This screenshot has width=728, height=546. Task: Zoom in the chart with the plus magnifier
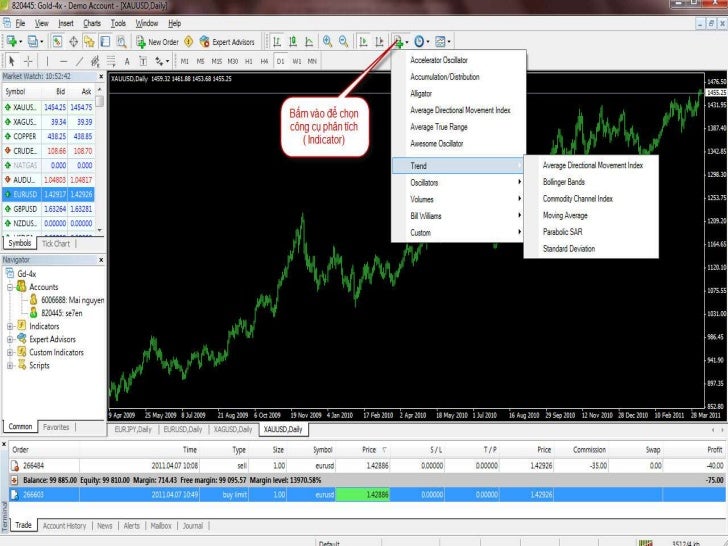pyautogui.click(x=327, y=41)
